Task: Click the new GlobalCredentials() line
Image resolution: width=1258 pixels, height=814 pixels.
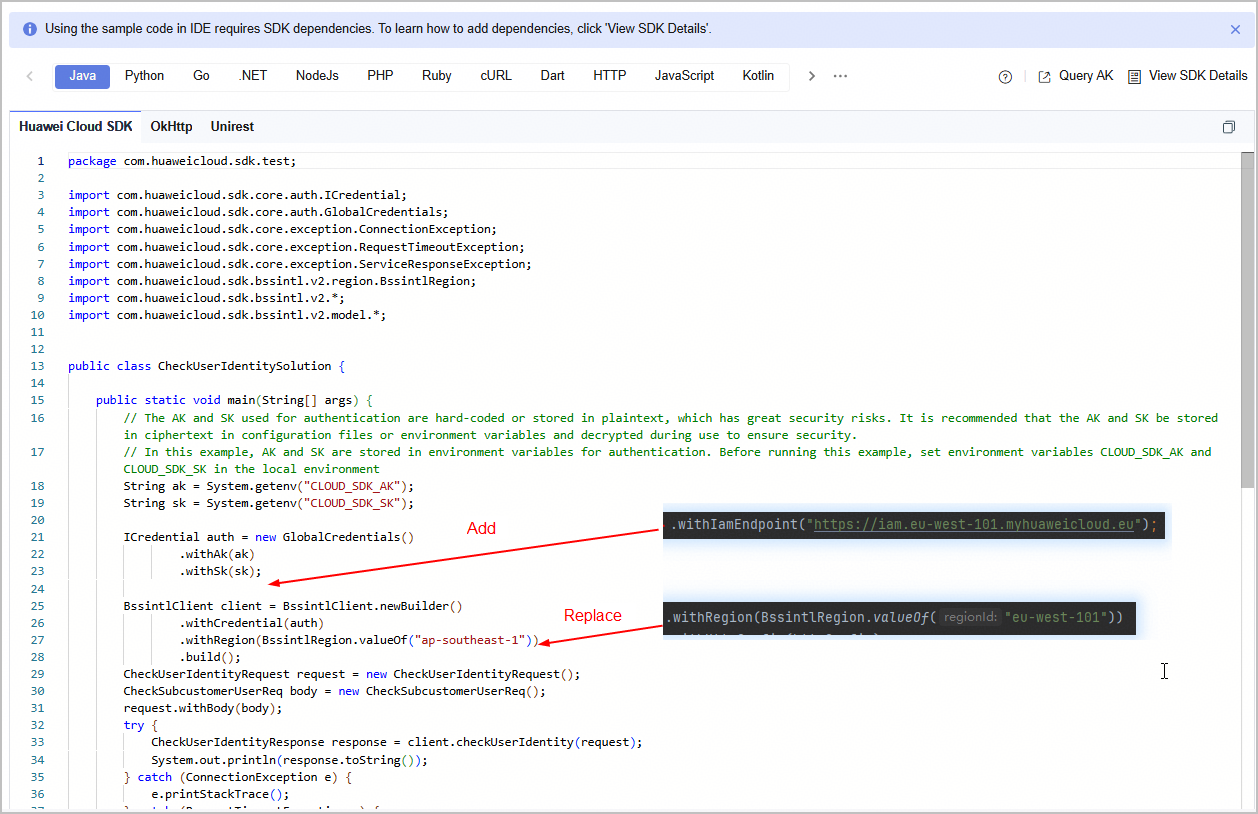Action: pyautogui.click(x=269, y=537)
